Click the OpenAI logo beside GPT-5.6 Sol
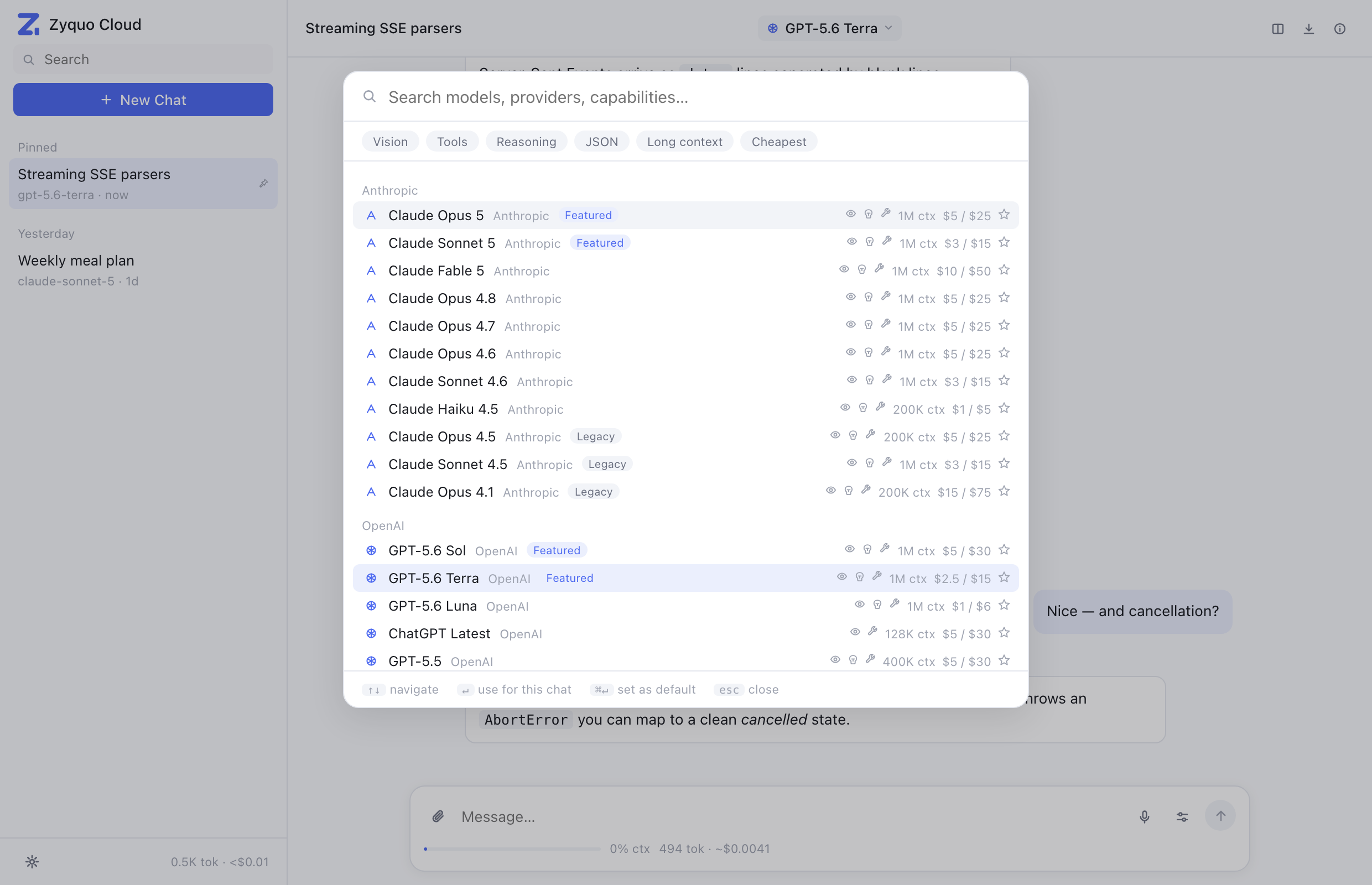This screenshot has height=885, width=1372. (371, 550)
